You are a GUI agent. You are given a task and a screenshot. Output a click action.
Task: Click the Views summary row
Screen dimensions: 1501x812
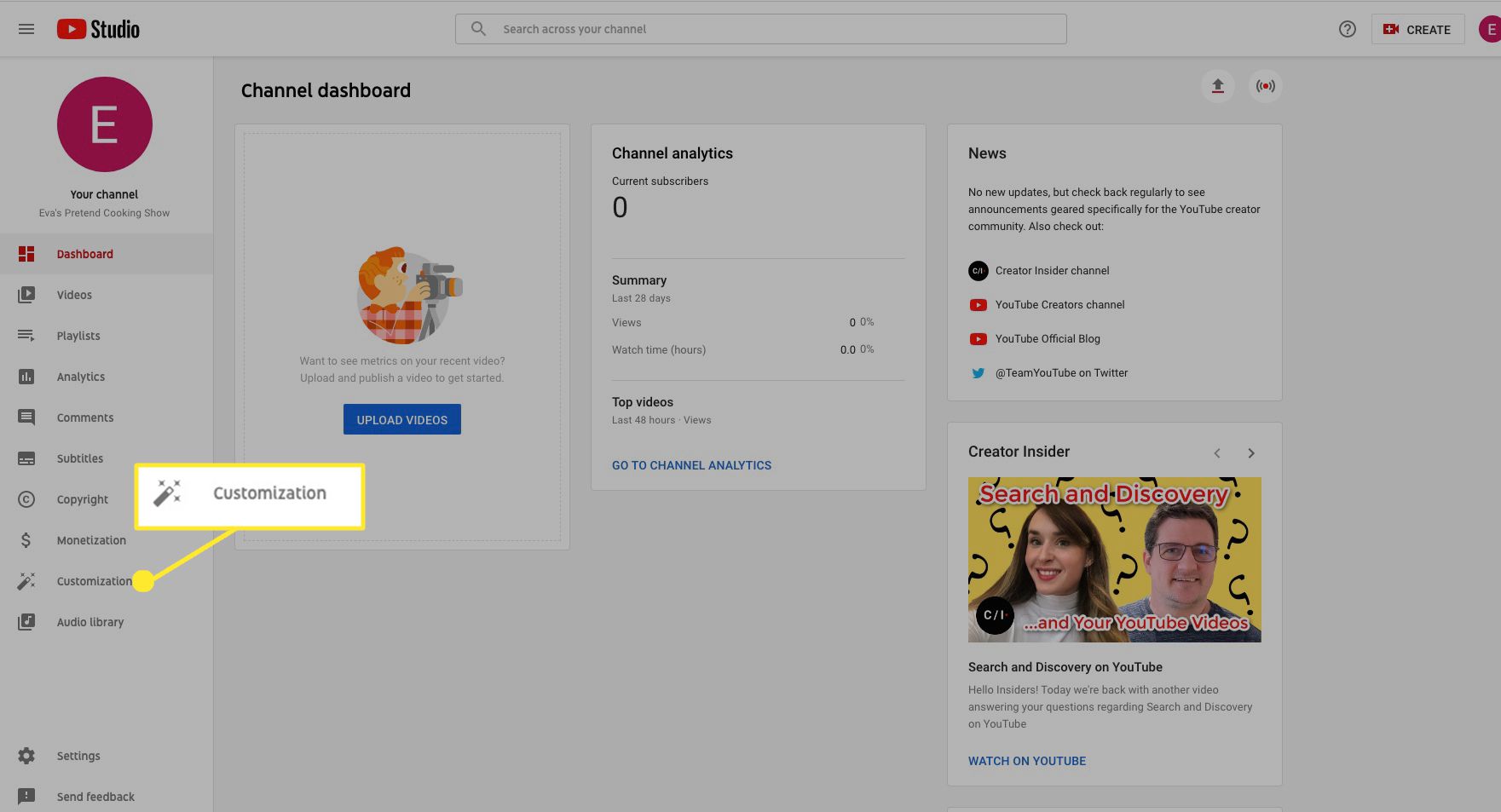(x=742, y=322)
